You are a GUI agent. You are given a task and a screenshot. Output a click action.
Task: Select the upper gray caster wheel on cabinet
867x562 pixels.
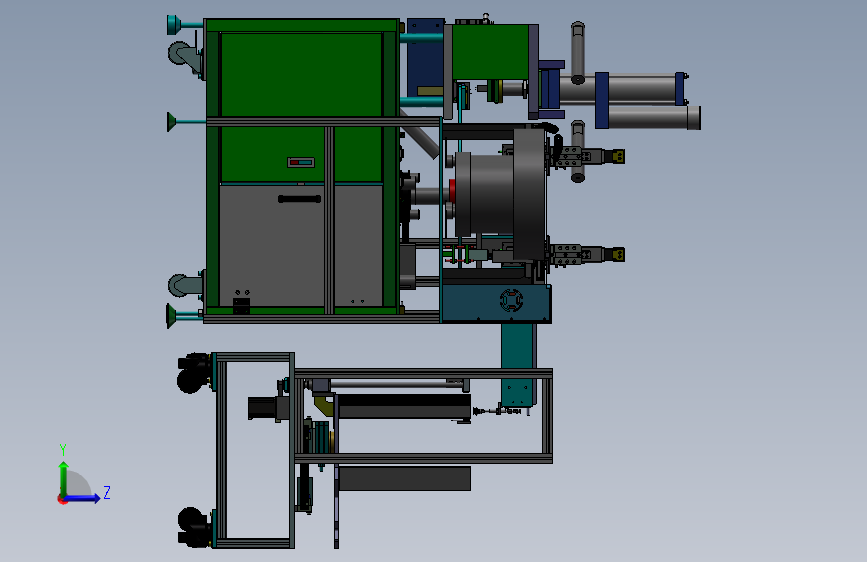185,55
